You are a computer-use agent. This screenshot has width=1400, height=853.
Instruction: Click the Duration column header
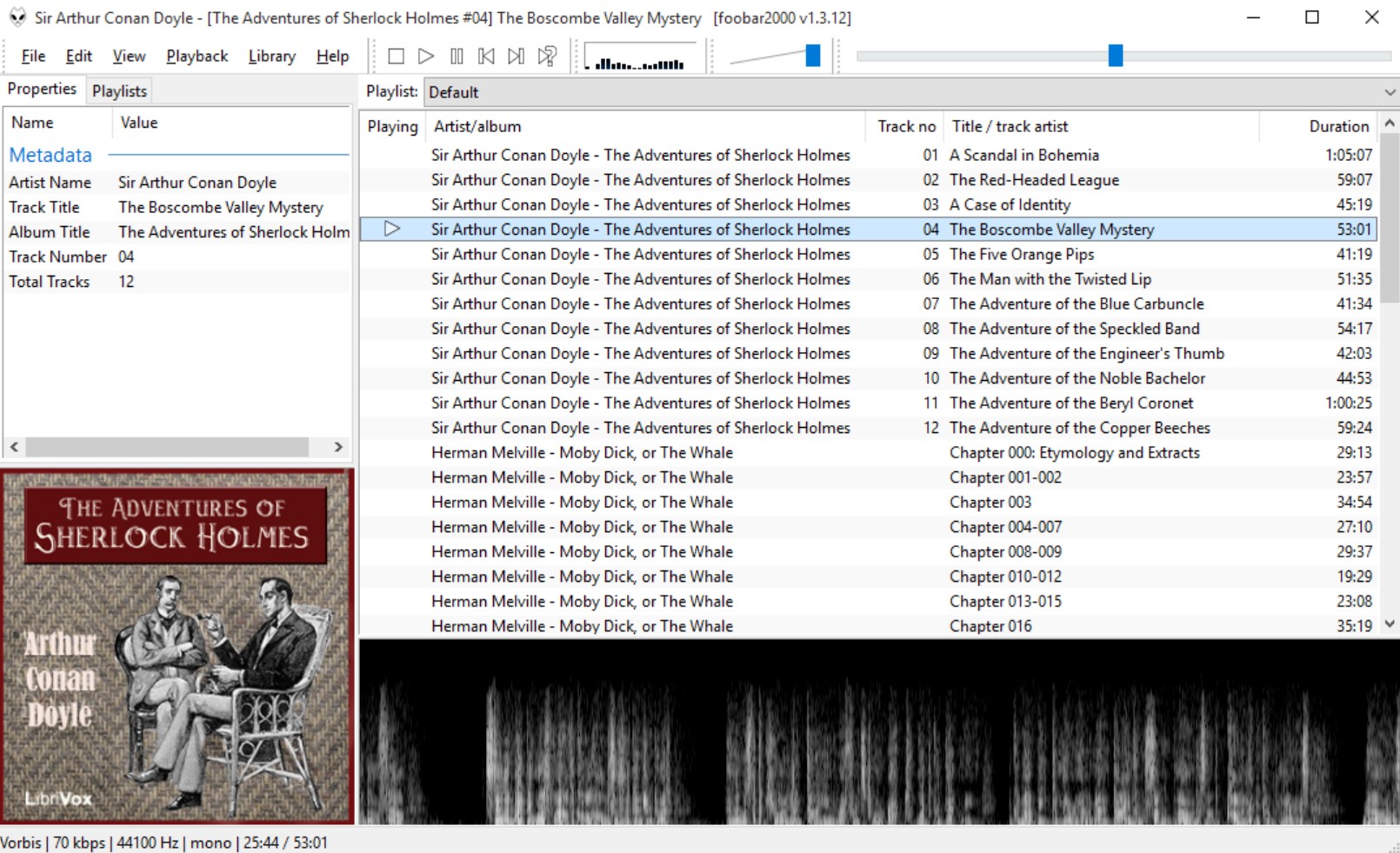pos(1337,126)
